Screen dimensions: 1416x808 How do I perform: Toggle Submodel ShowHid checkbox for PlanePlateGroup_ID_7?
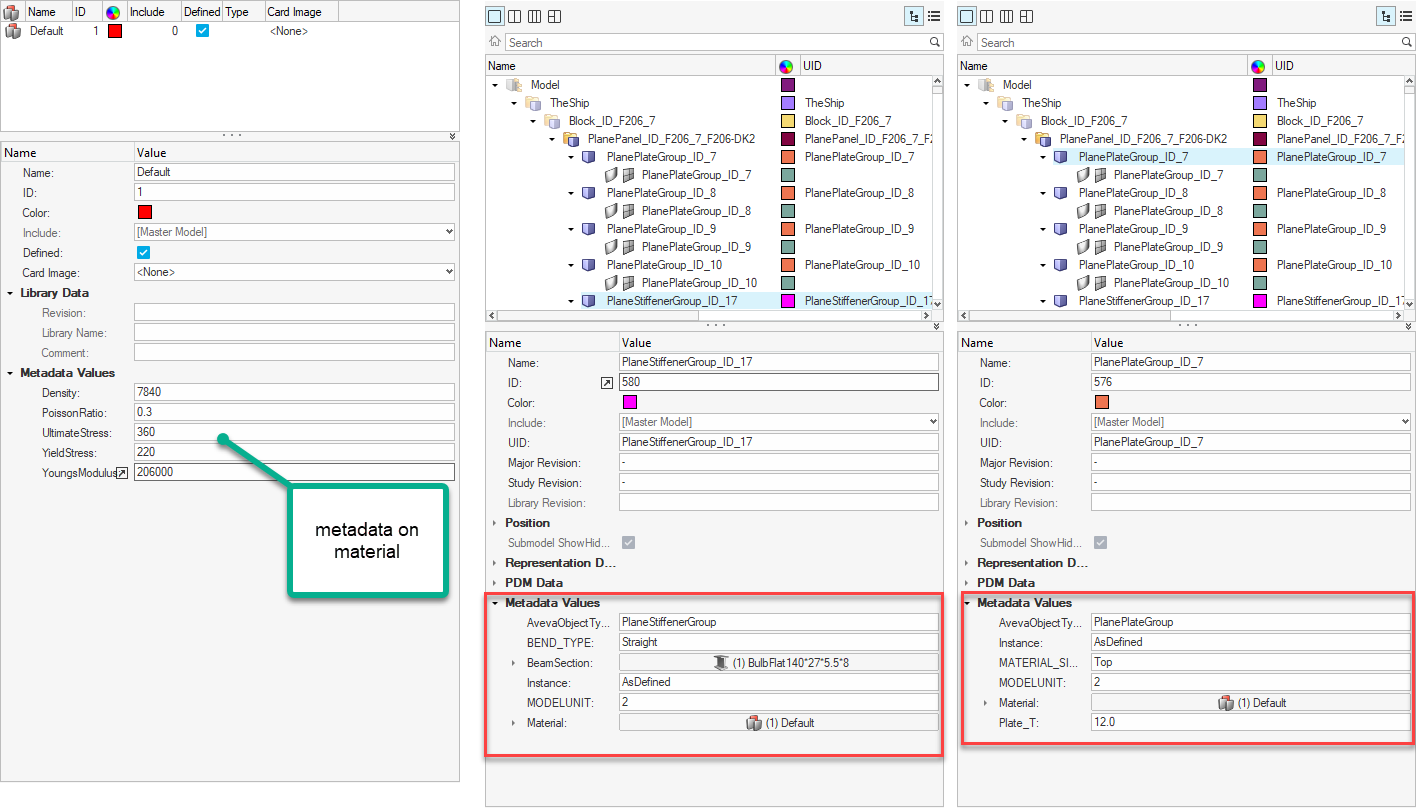pos(1100,542)
